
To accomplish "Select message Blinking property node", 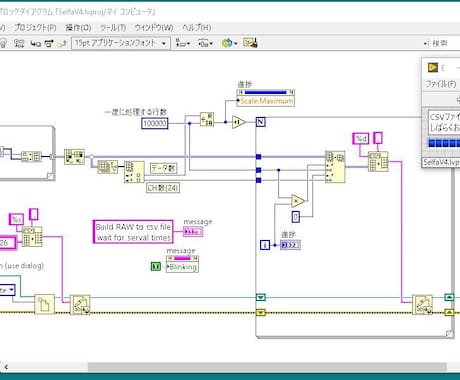I will coord(182,264).
